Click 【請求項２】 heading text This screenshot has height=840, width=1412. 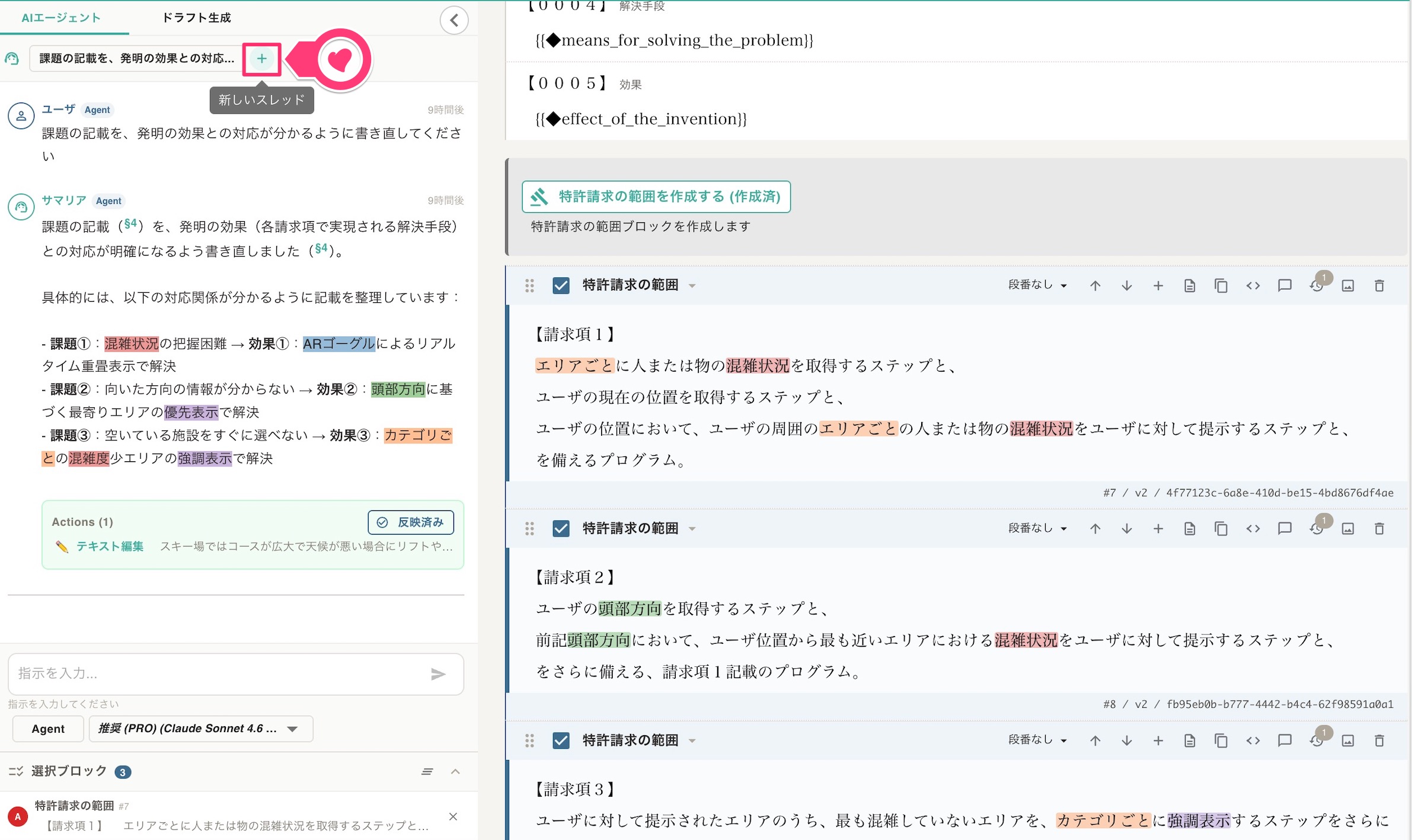(574, 577)
